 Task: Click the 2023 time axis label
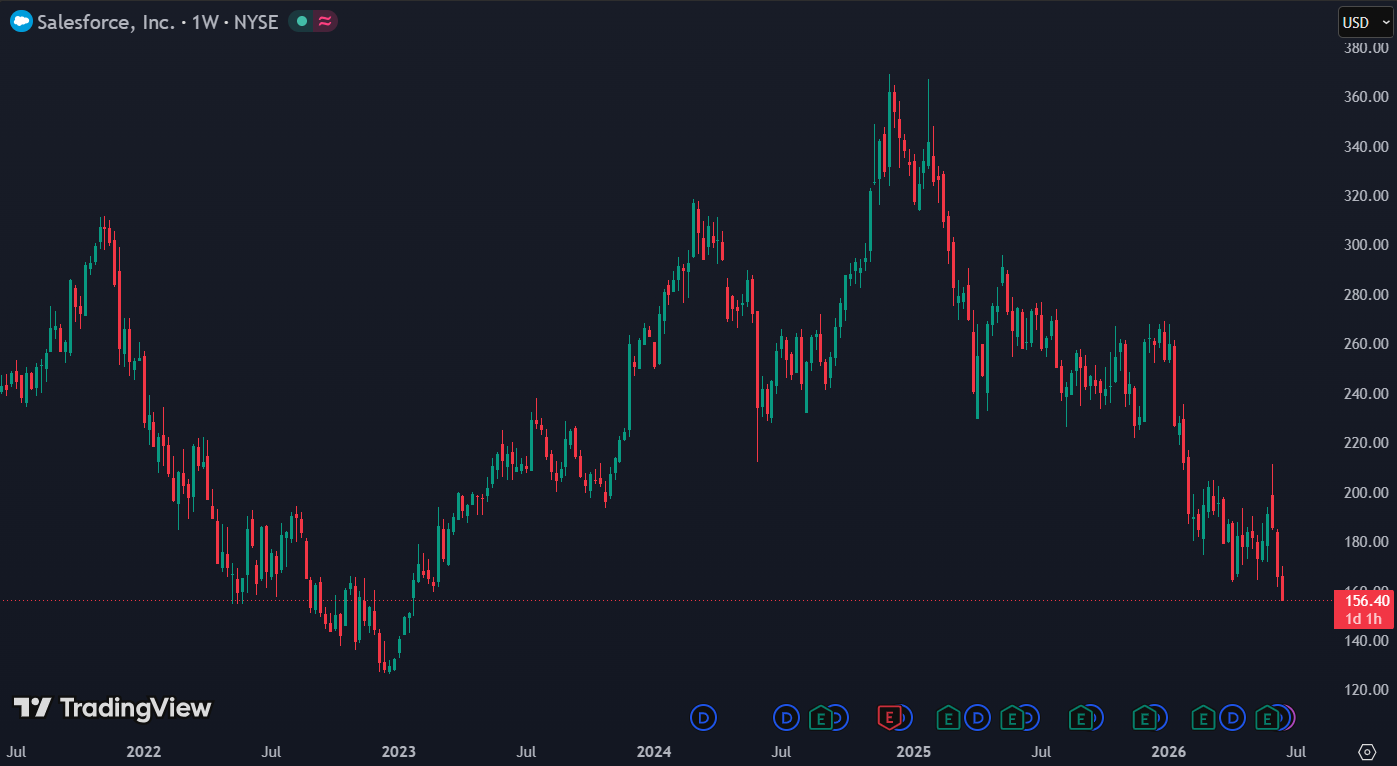[x=398, y=751]
